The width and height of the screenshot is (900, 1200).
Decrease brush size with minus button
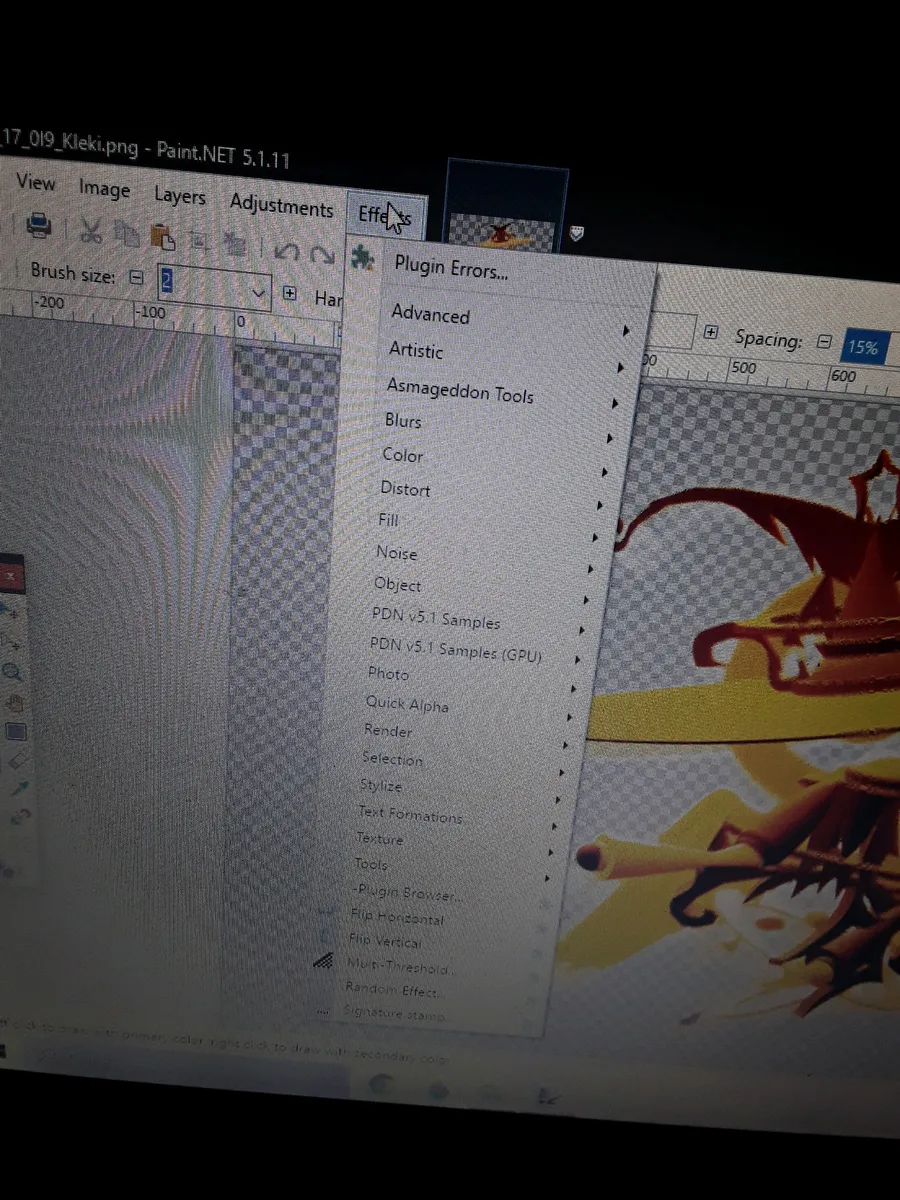pos(137,279)
